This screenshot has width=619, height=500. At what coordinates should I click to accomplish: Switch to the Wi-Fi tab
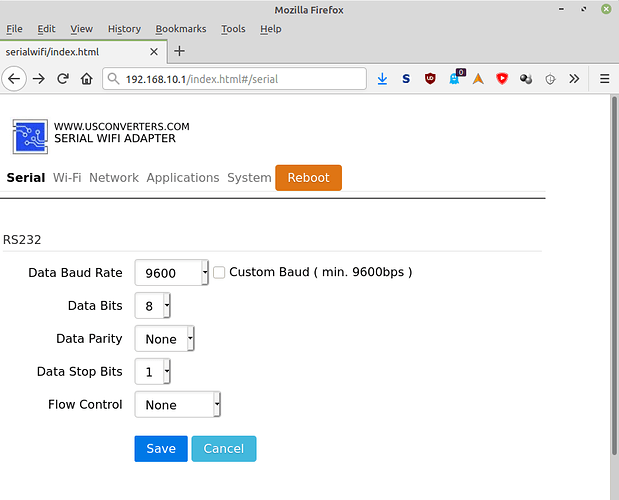pyautogui.click(x=67, y=178)
